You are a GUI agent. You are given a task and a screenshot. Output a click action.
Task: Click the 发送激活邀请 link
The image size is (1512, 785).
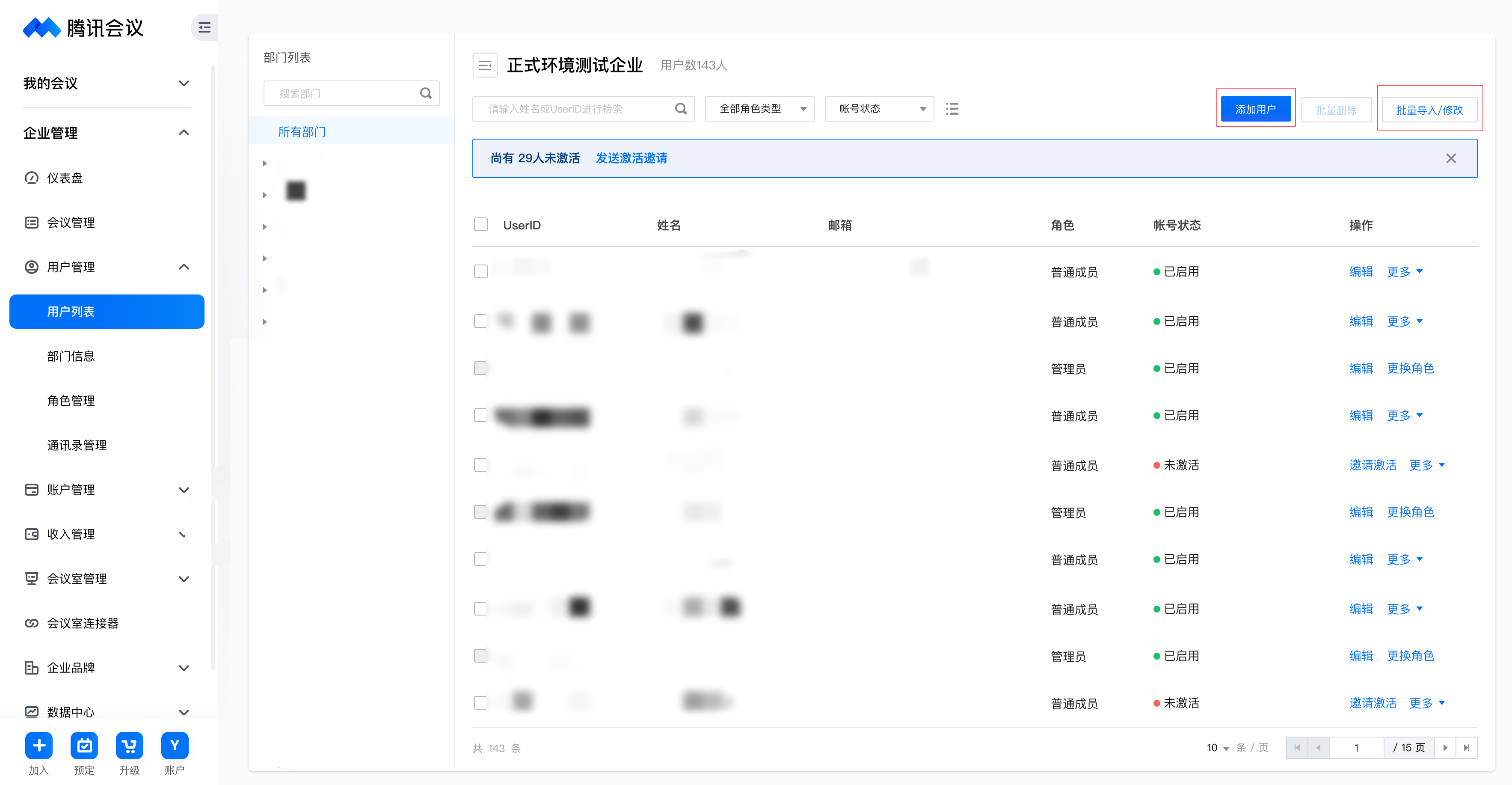pyautogui.click(x=631, y=158)
